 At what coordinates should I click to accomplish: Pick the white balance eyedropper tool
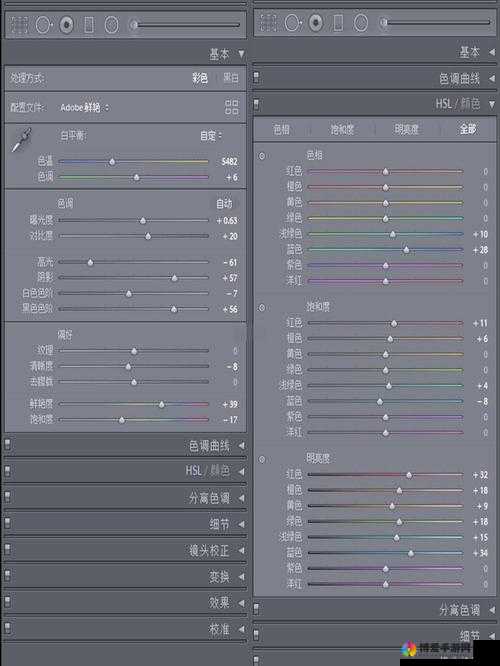click(21, 140)
